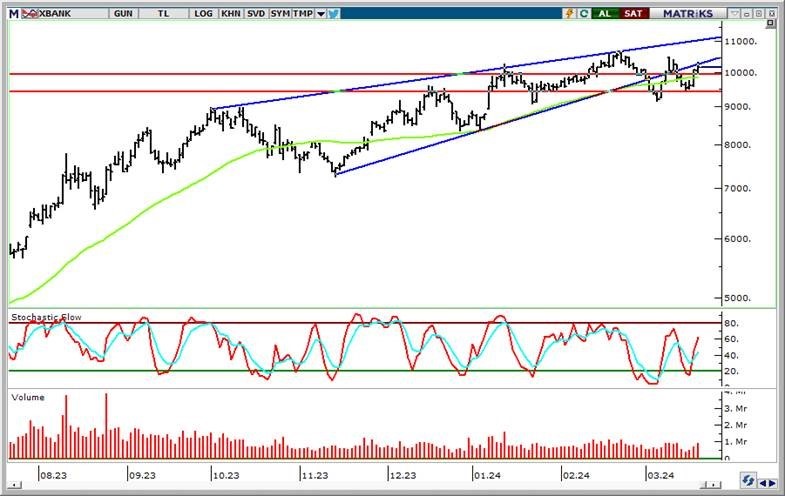Click the green C refresh icon

point(583,14)
